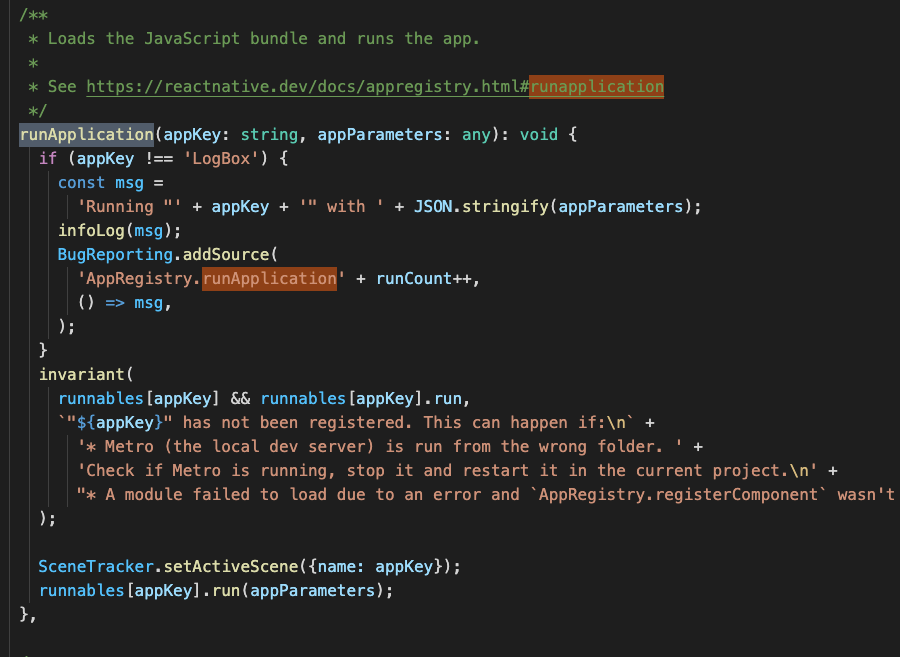Click highlighted runApplication inside the 'AppRegistry.' string

[269, 278]
